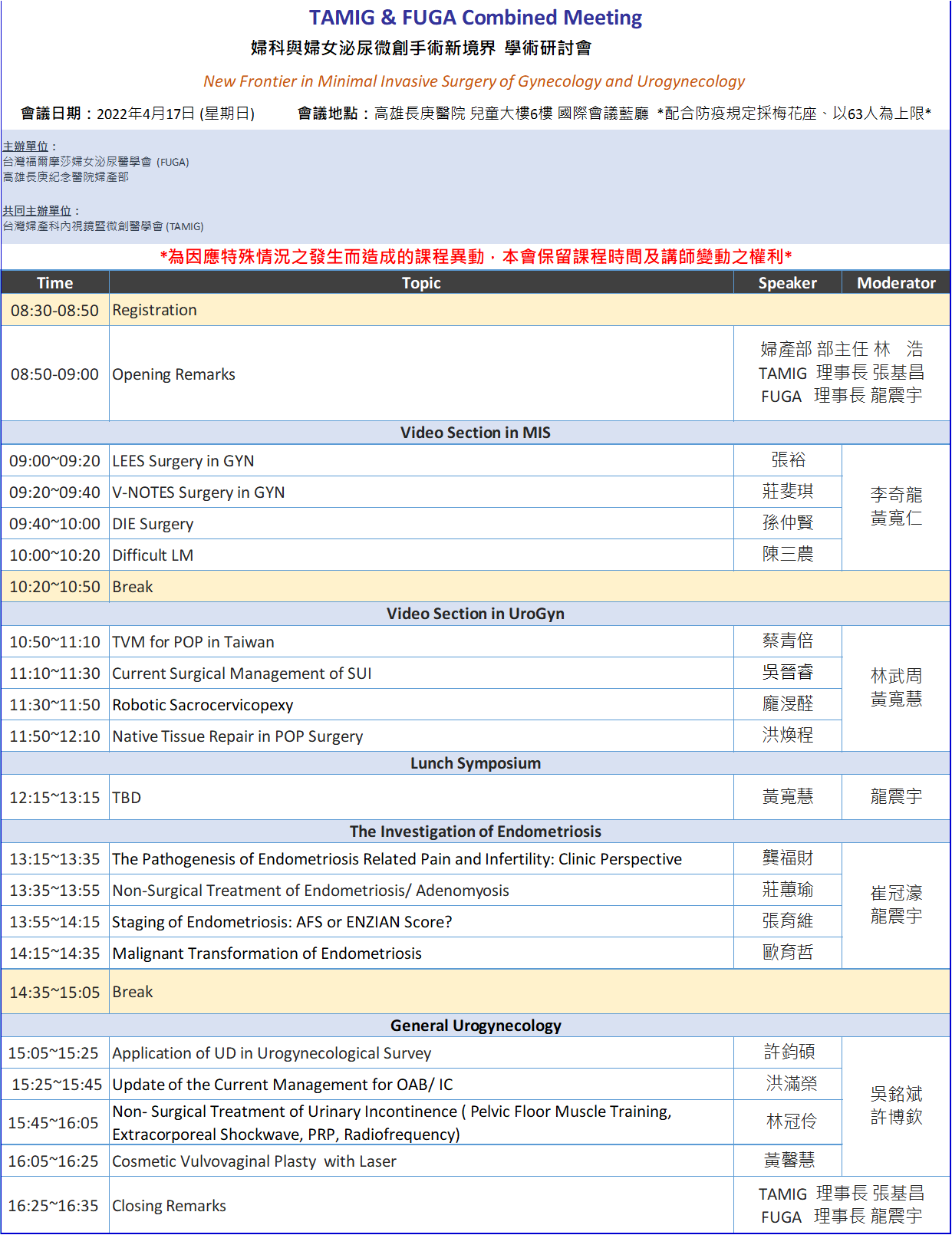
Task: Click the 'General Urogynecology' section heading
Action: (x=475, y=1026)
